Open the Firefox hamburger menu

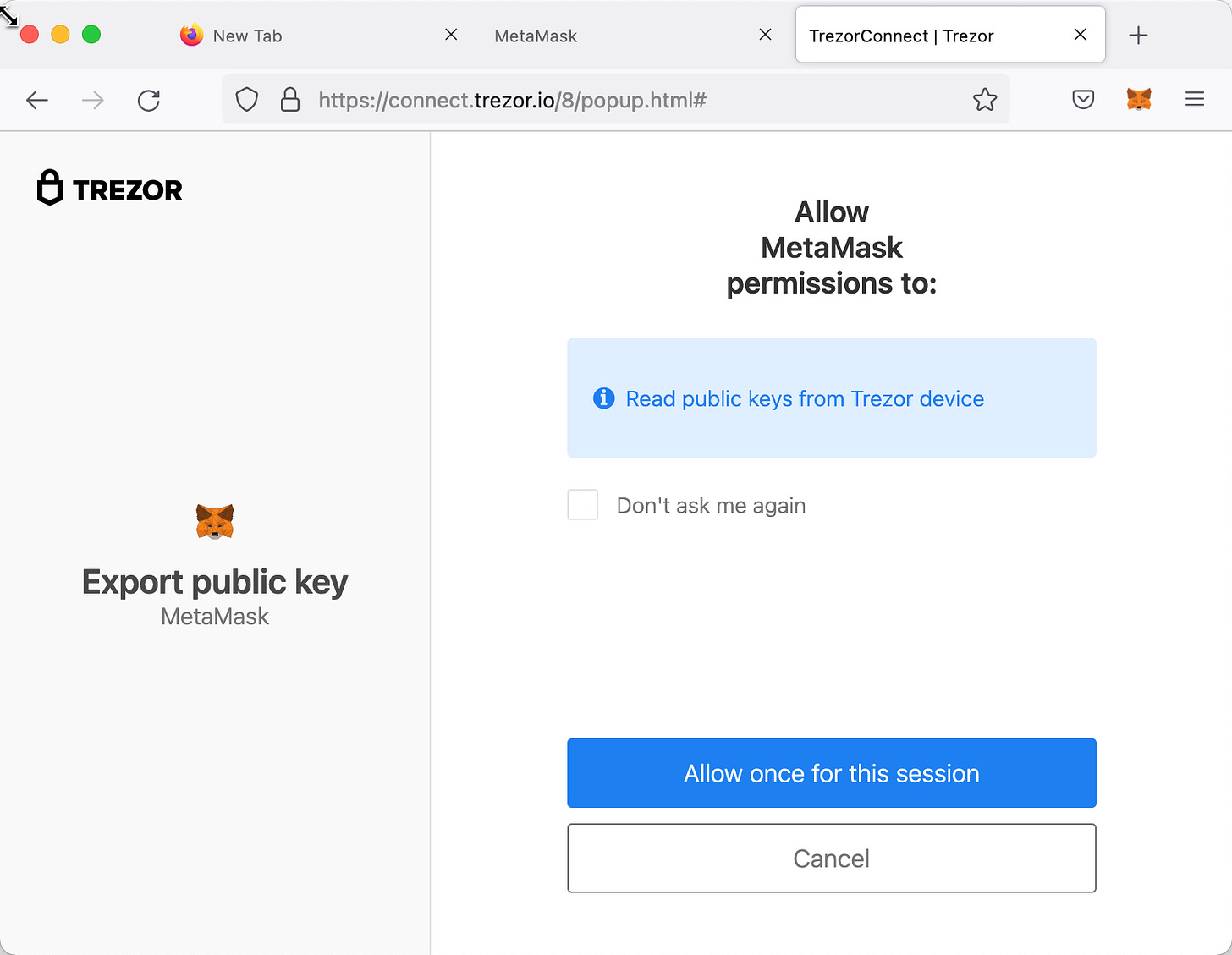pyautogui.click(x=1195, y=100)
